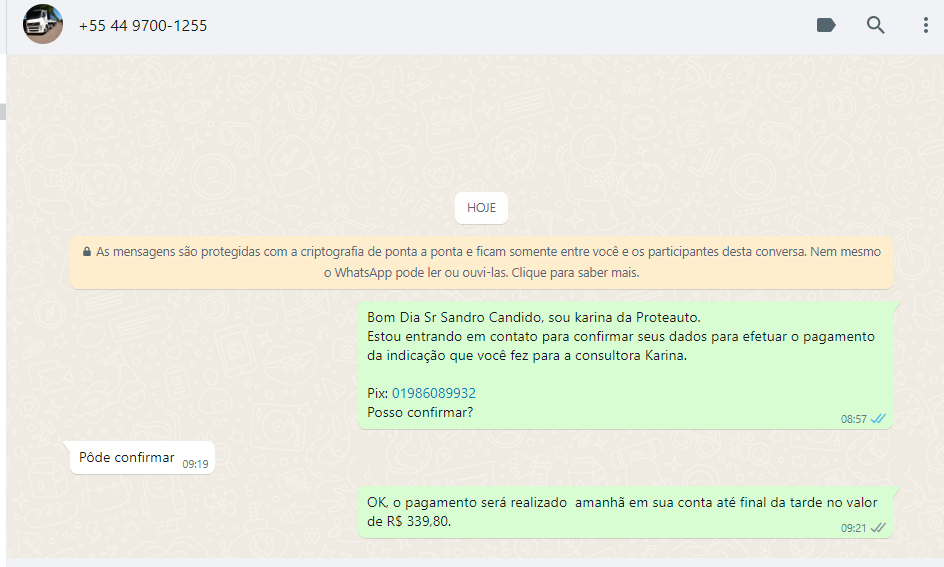Click the gray double checkmarks at 09:21
Screen dimensions: 944x567
click(x=878, y=527)
